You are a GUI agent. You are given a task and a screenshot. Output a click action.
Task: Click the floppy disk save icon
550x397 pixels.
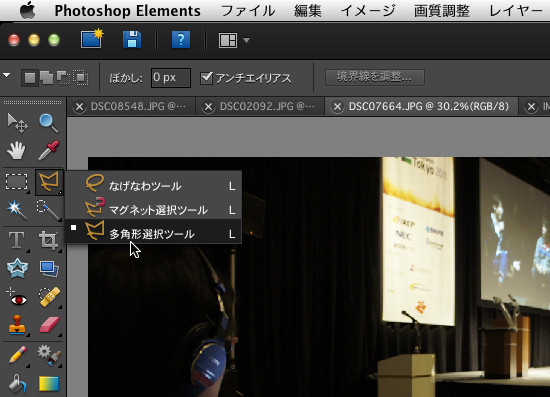click(x=132, y=39)
